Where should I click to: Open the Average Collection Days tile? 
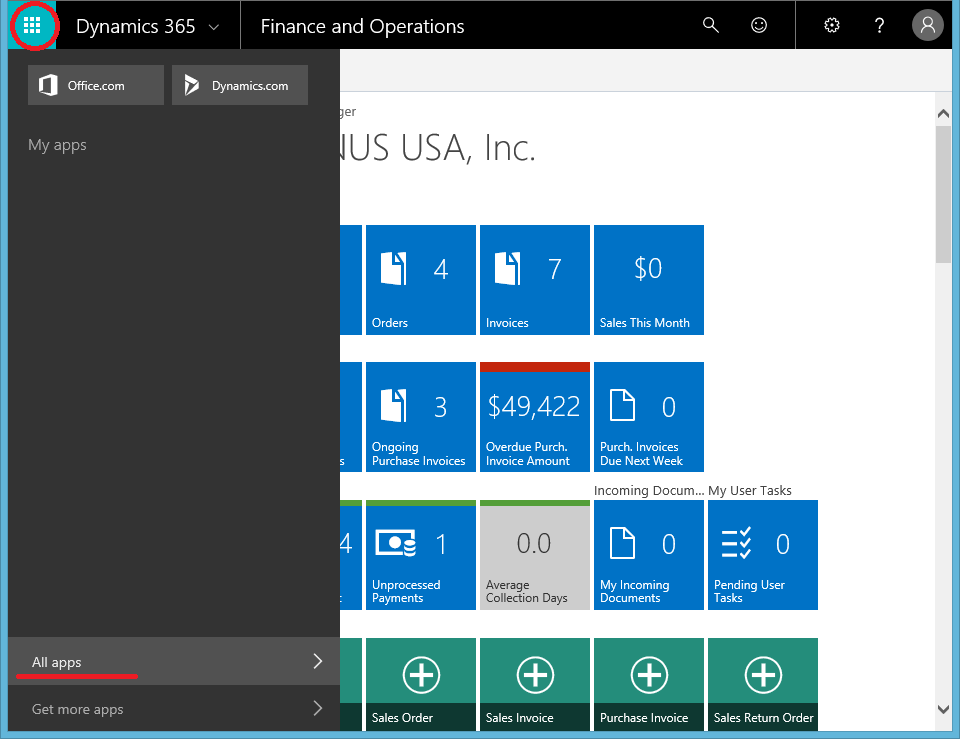534,555
